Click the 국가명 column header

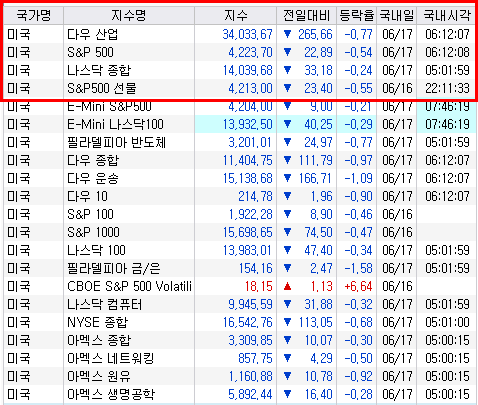pos(34,15)
